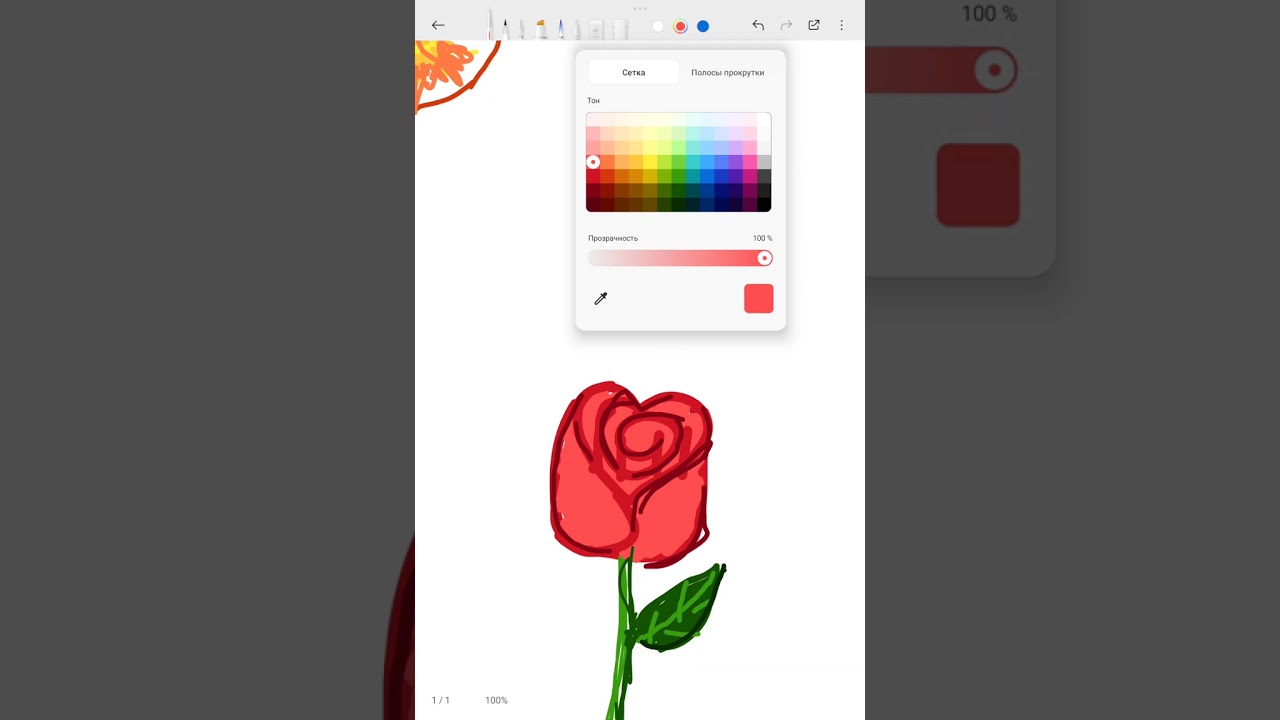Choose the white color preset in toolbar
The height and width of the screenshot is (720, 1280).
658,26
